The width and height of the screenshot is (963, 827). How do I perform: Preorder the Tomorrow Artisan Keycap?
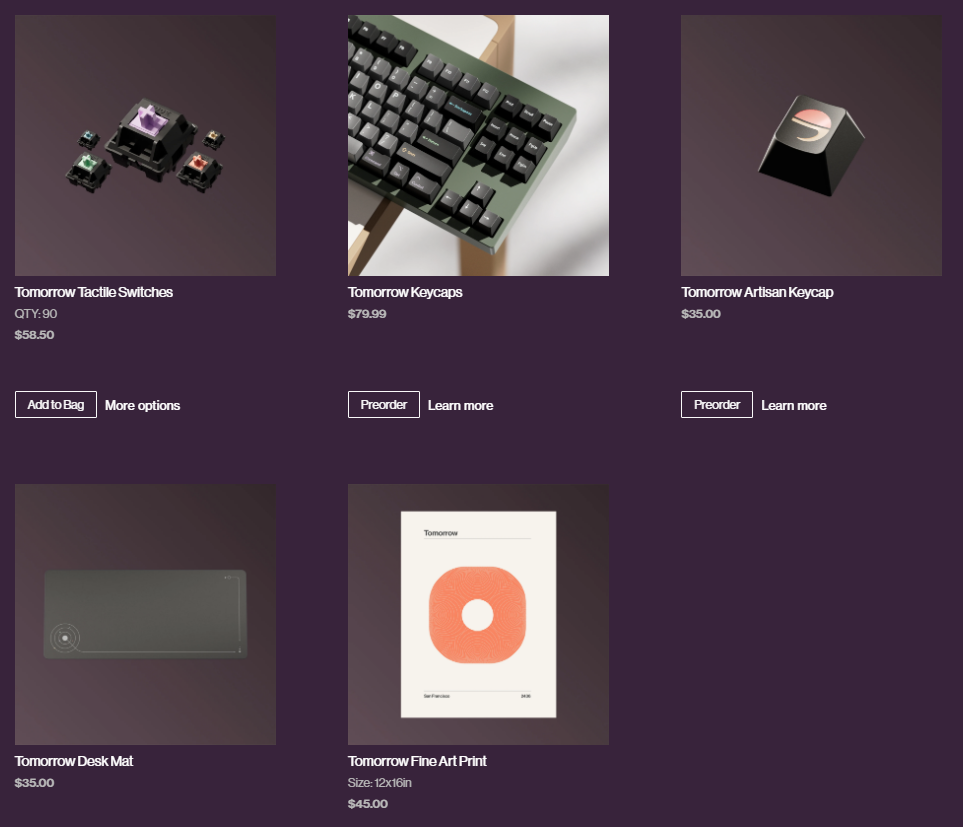(717, 405)
